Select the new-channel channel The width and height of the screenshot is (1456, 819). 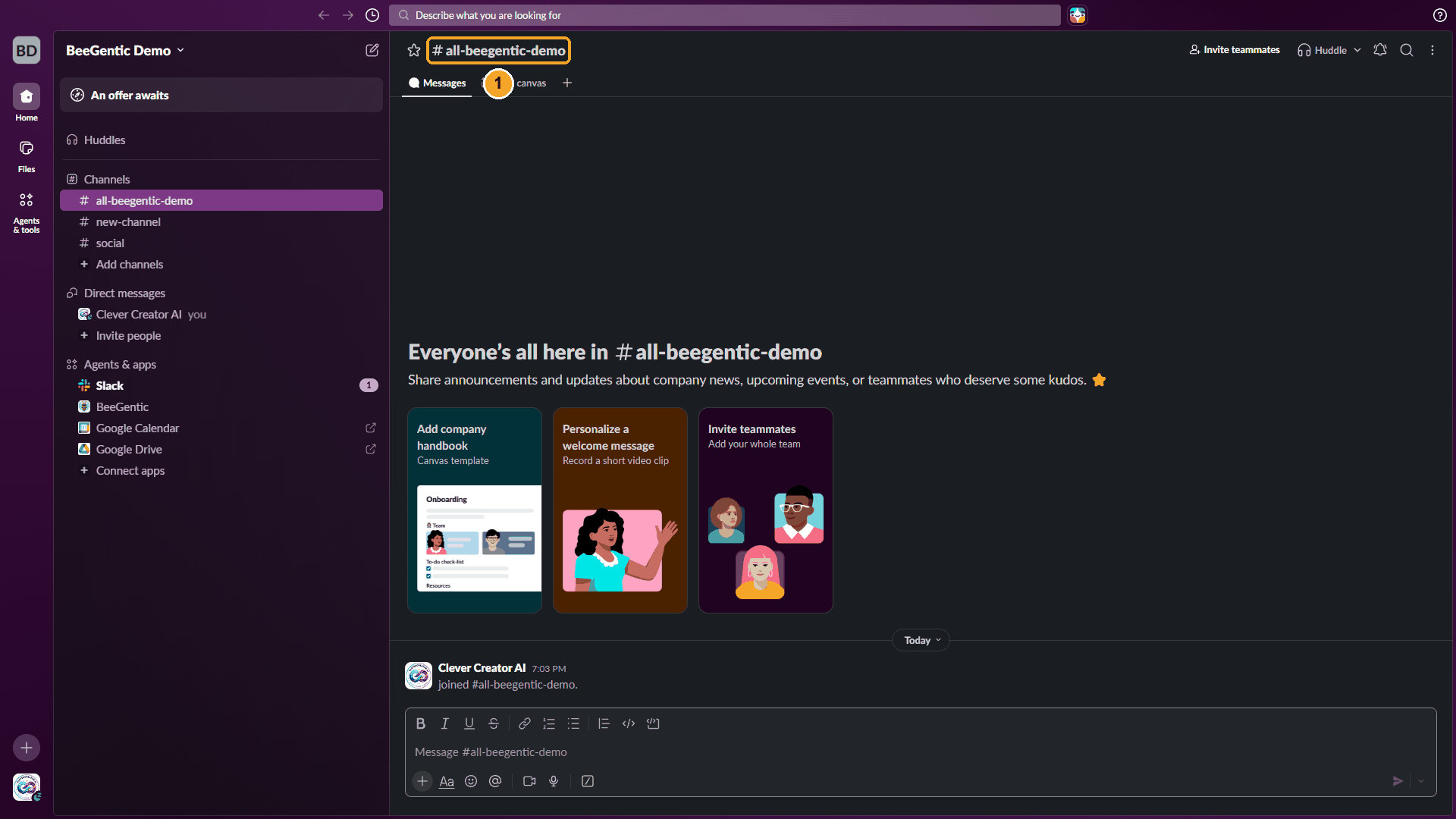(x=221, y=222)
